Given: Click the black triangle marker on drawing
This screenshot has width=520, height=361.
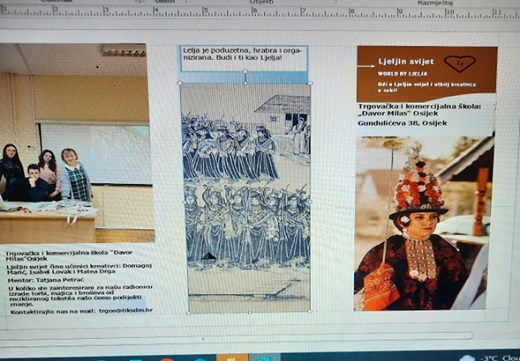Looking at the screenshot, I should click(209, 256).
